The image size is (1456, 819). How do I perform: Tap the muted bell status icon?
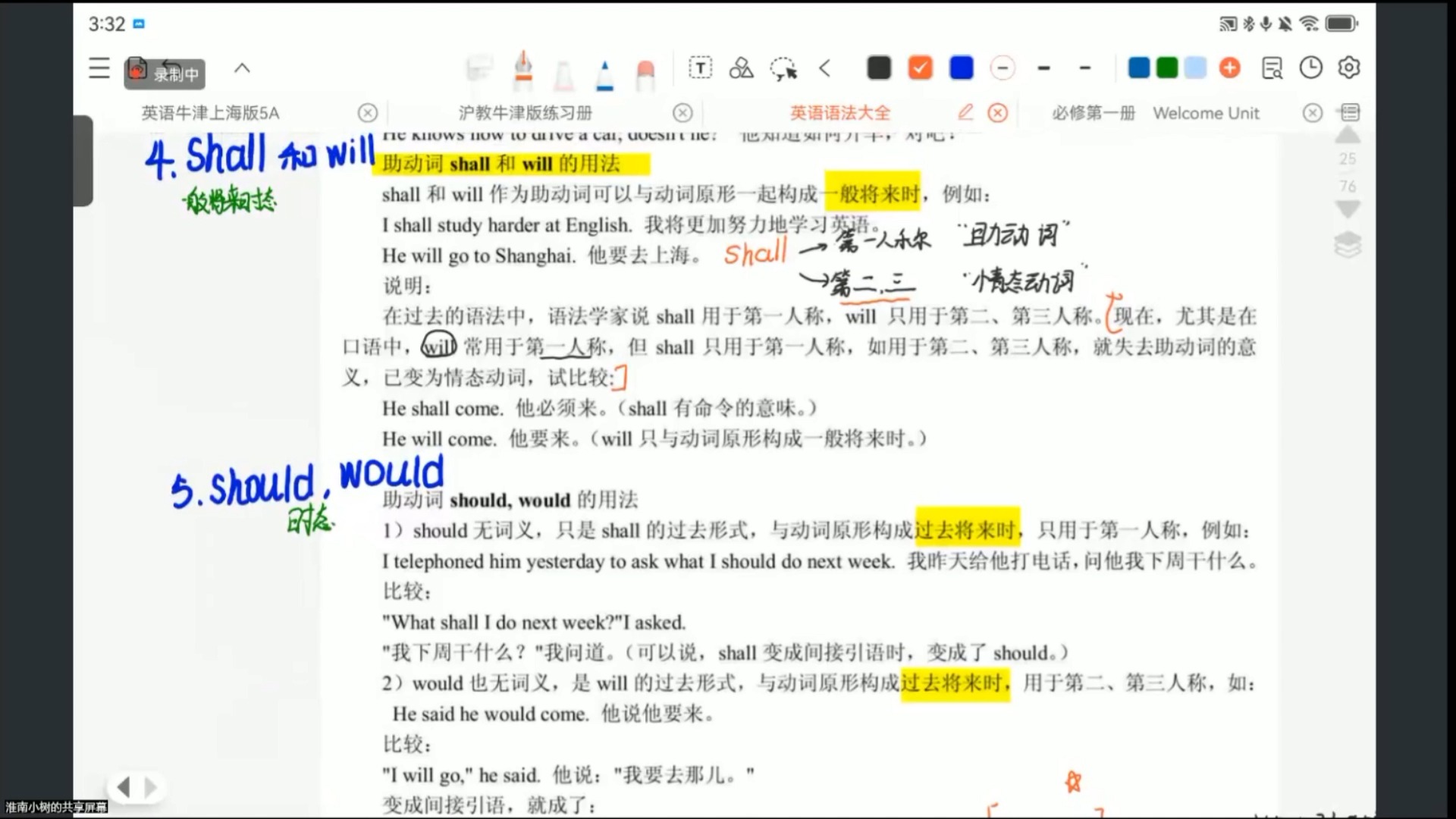coord(1285,24)
